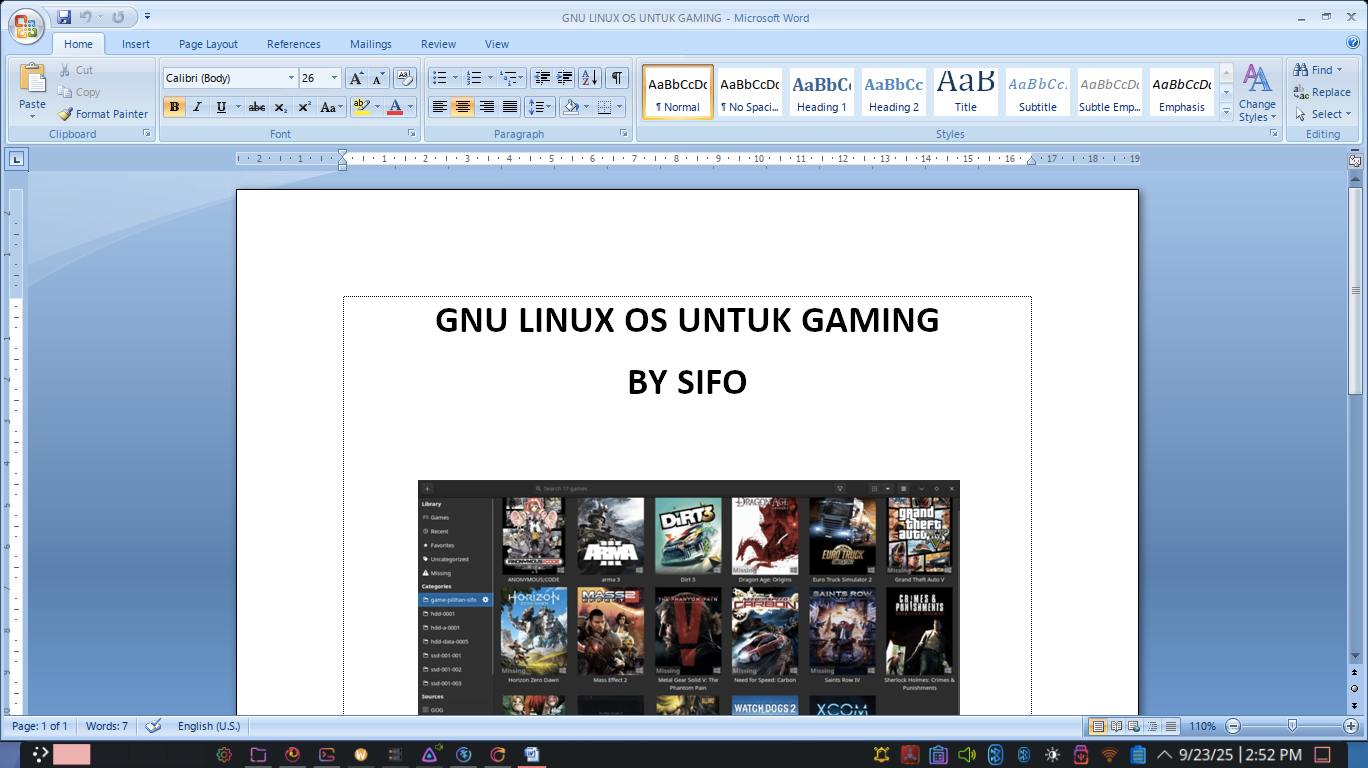Open the Page Layout tab
The image size is (1368, 768).
tap(208, 44)
